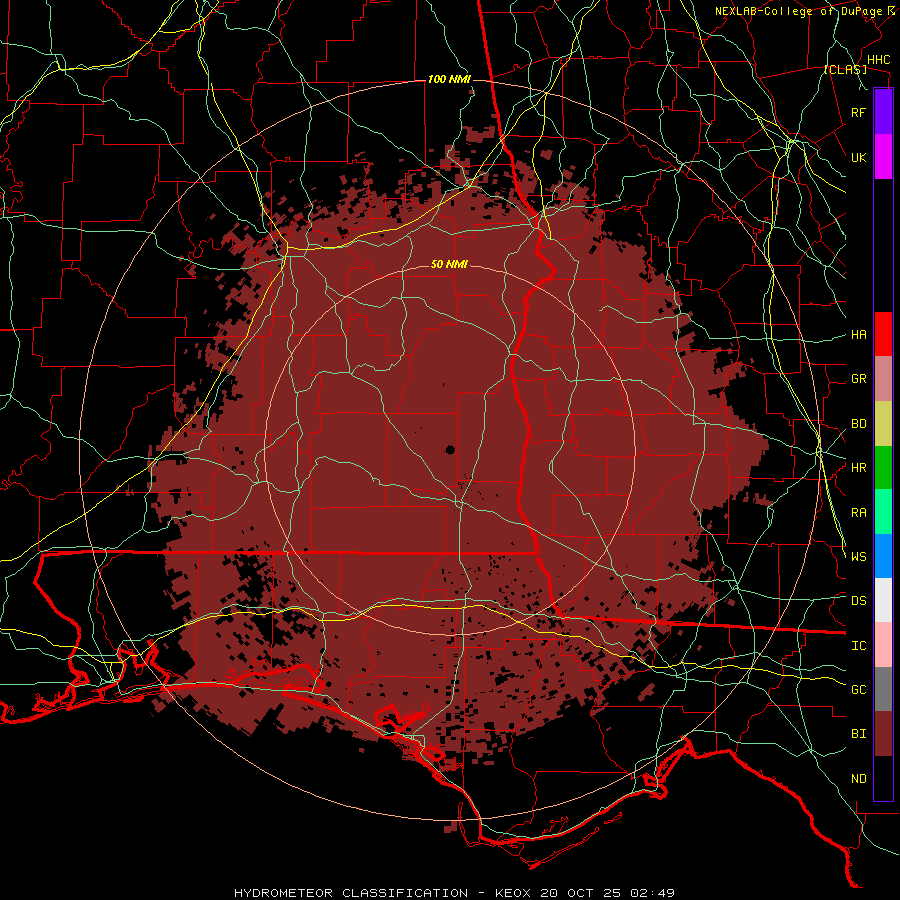Click the RF legend label

[858, 112]
